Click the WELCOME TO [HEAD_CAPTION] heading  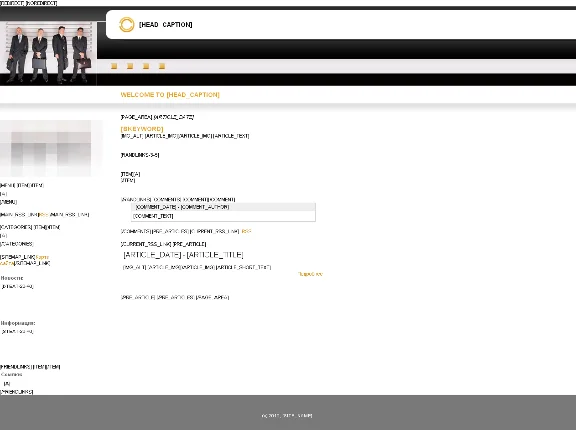pyautogui.click(x=170, y=95)
